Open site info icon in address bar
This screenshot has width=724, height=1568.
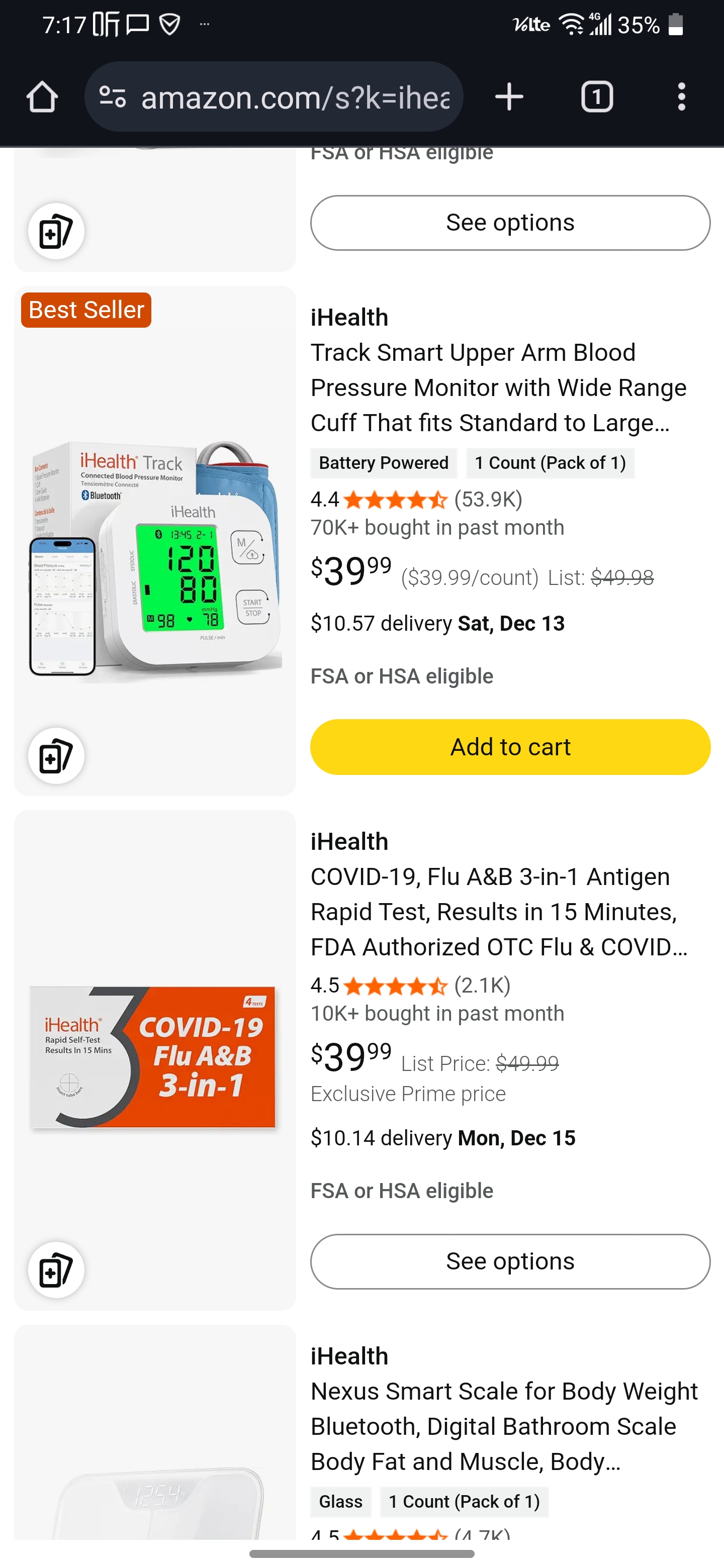pyautogui.click(x=113, y=97)
